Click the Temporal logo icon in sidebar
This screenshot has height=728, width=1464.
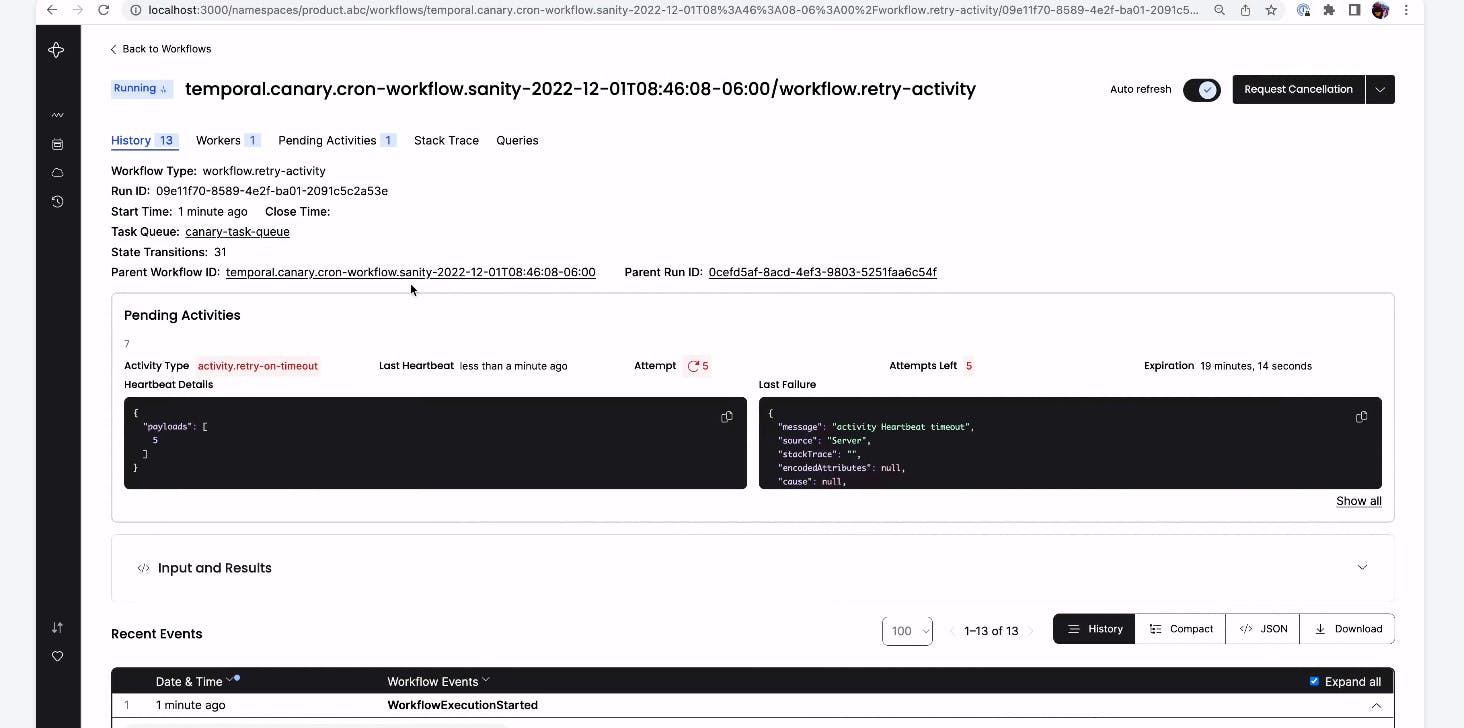coord(57,50)
